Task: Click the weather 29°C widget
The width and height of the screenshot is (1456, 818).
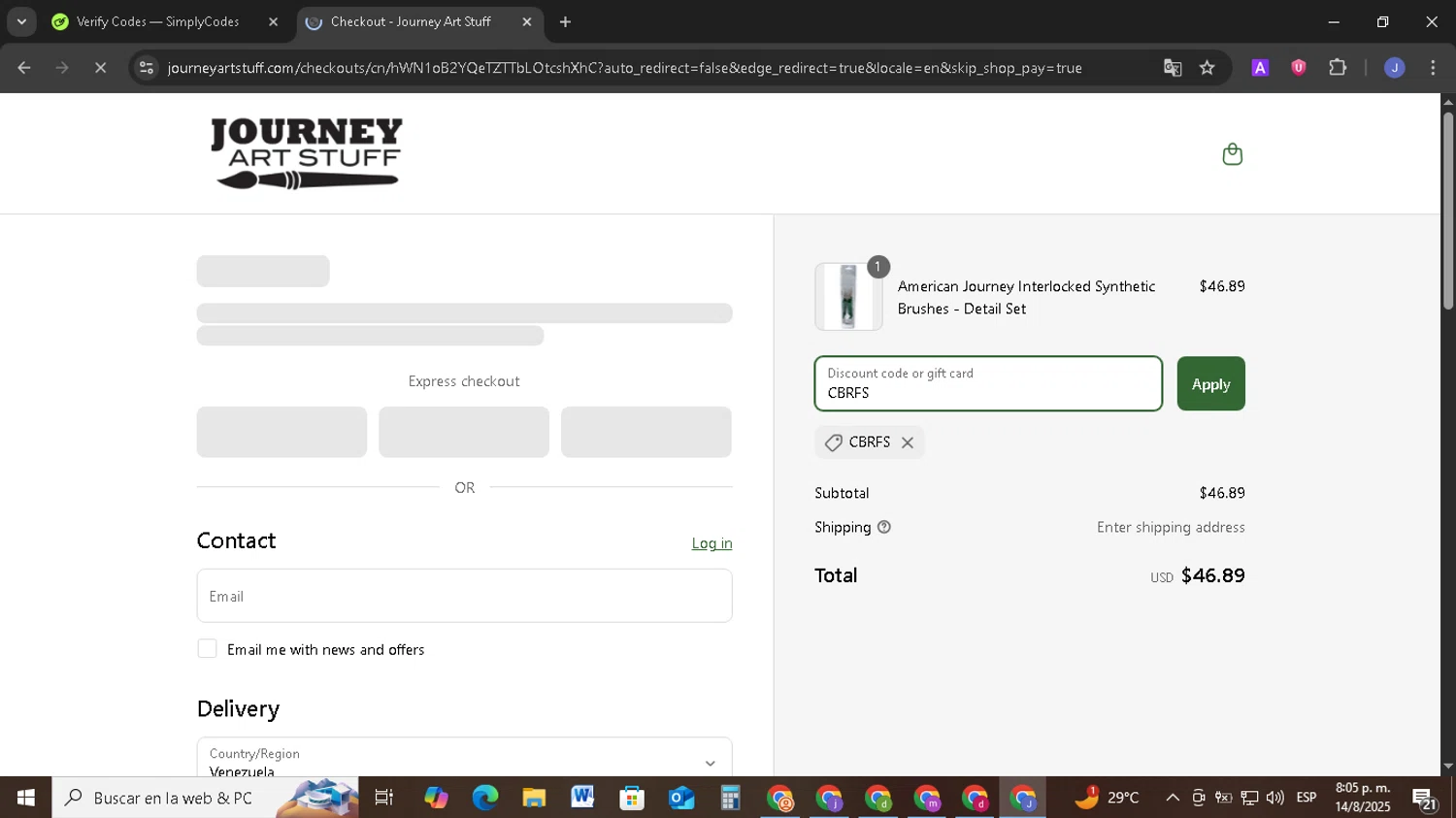Action: coord(1107,798)
